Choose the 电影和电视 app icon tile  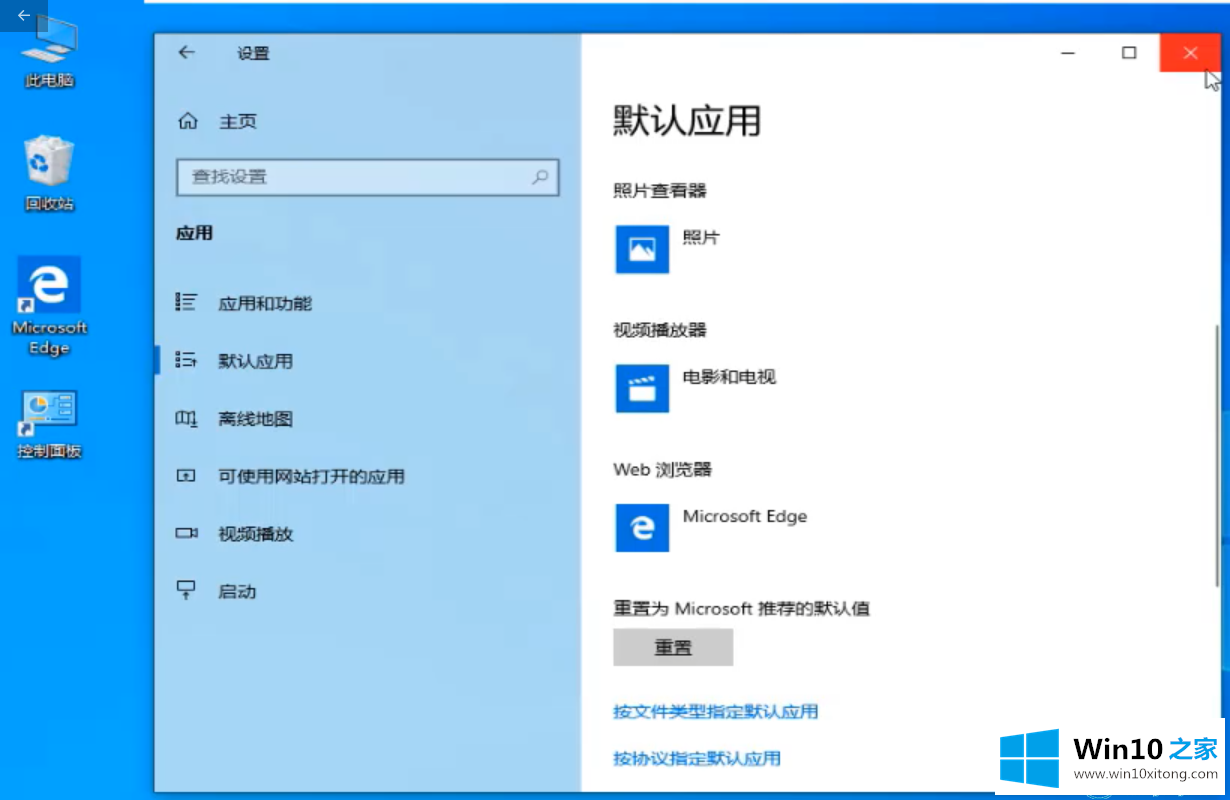642,387
